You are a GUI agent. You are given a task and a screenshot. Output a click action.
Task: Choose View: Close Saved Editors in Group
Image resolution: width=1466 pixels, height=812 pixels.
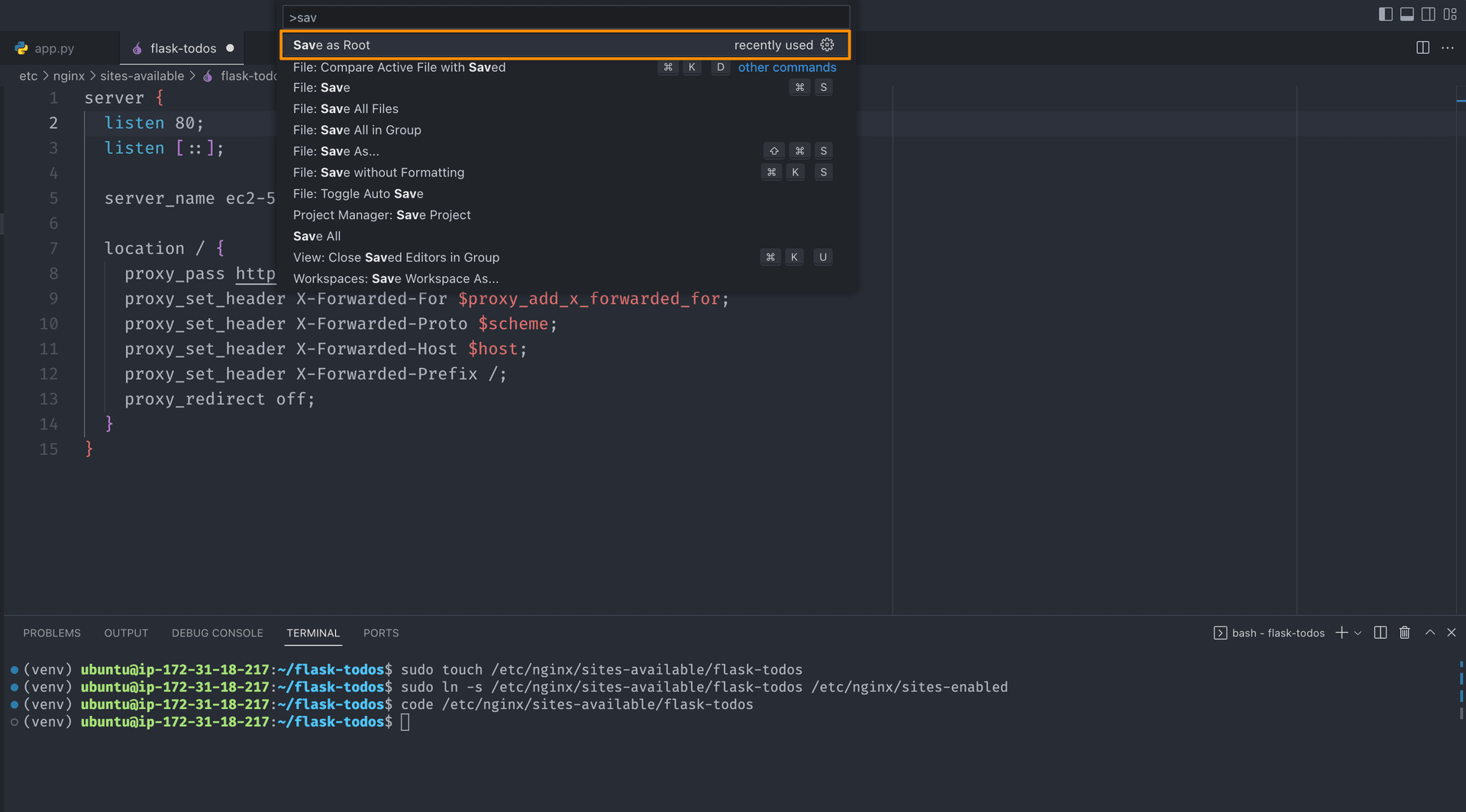click(x=566, y=257)
